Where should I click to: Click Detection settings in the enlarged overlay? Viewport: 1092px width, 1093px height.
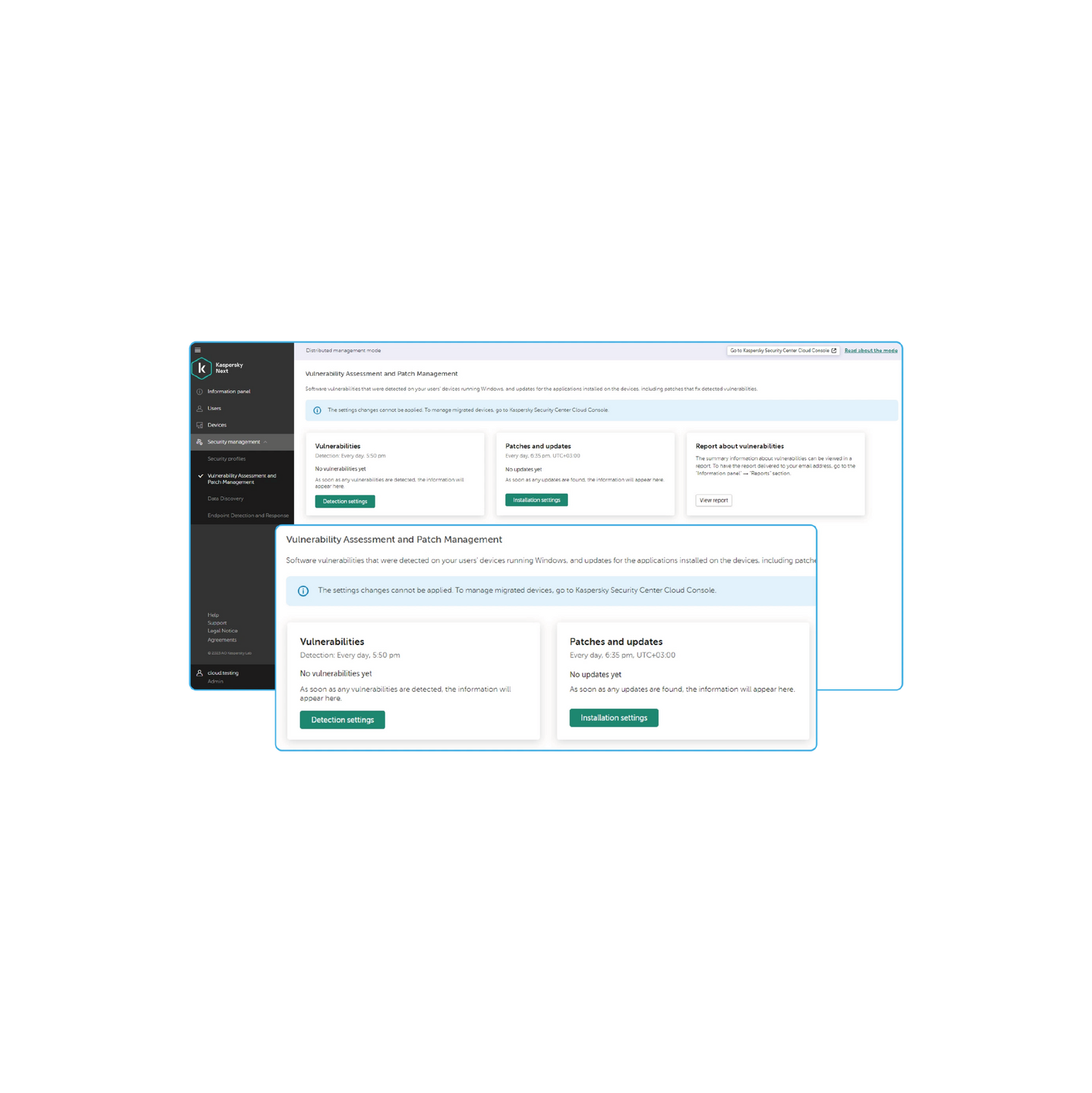[342, 719]
